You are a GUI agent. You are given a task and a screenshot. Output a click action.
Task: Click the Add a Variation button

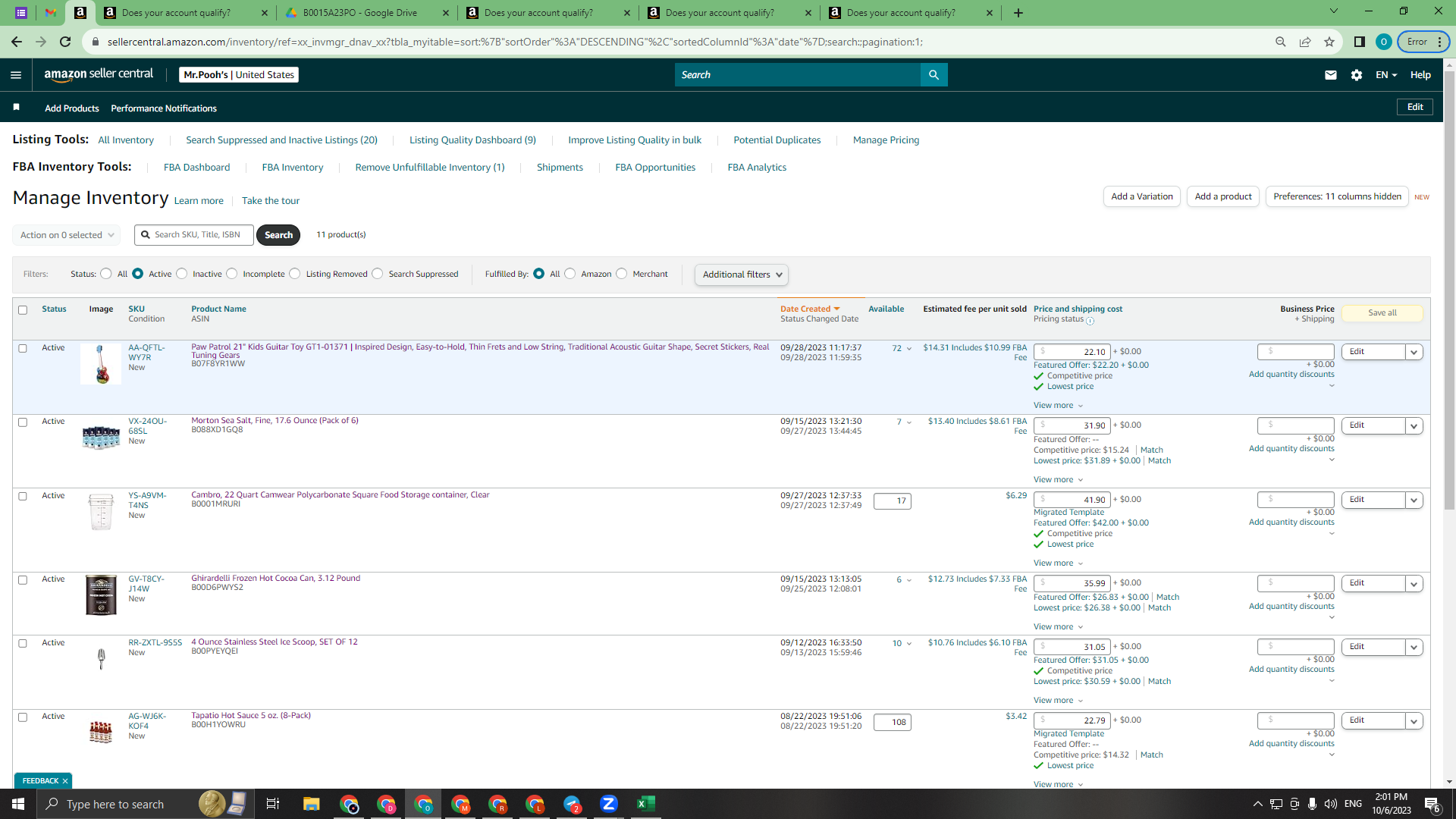click(1141, 196)
